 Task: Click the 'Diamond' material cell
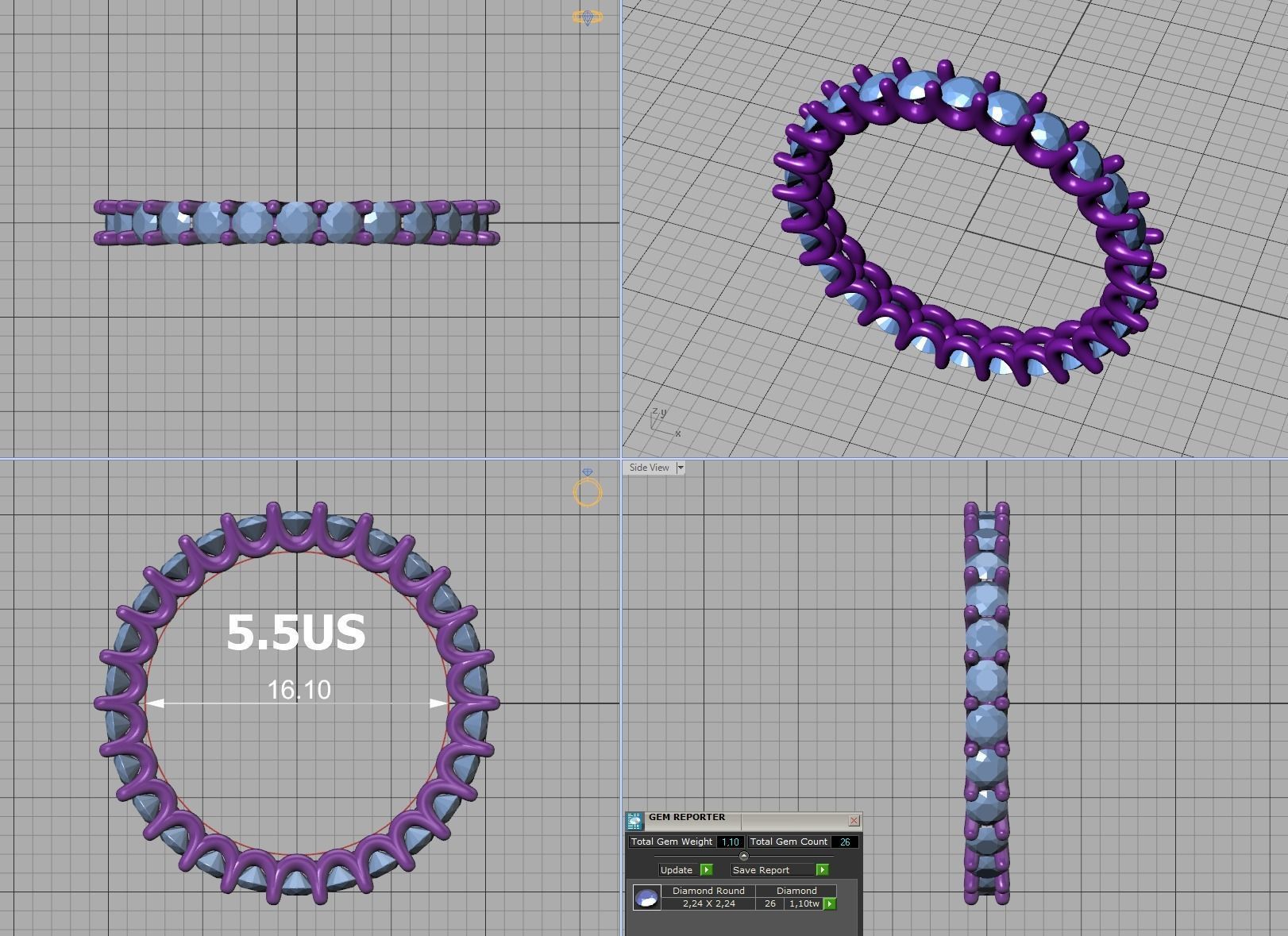coord(796,891)
